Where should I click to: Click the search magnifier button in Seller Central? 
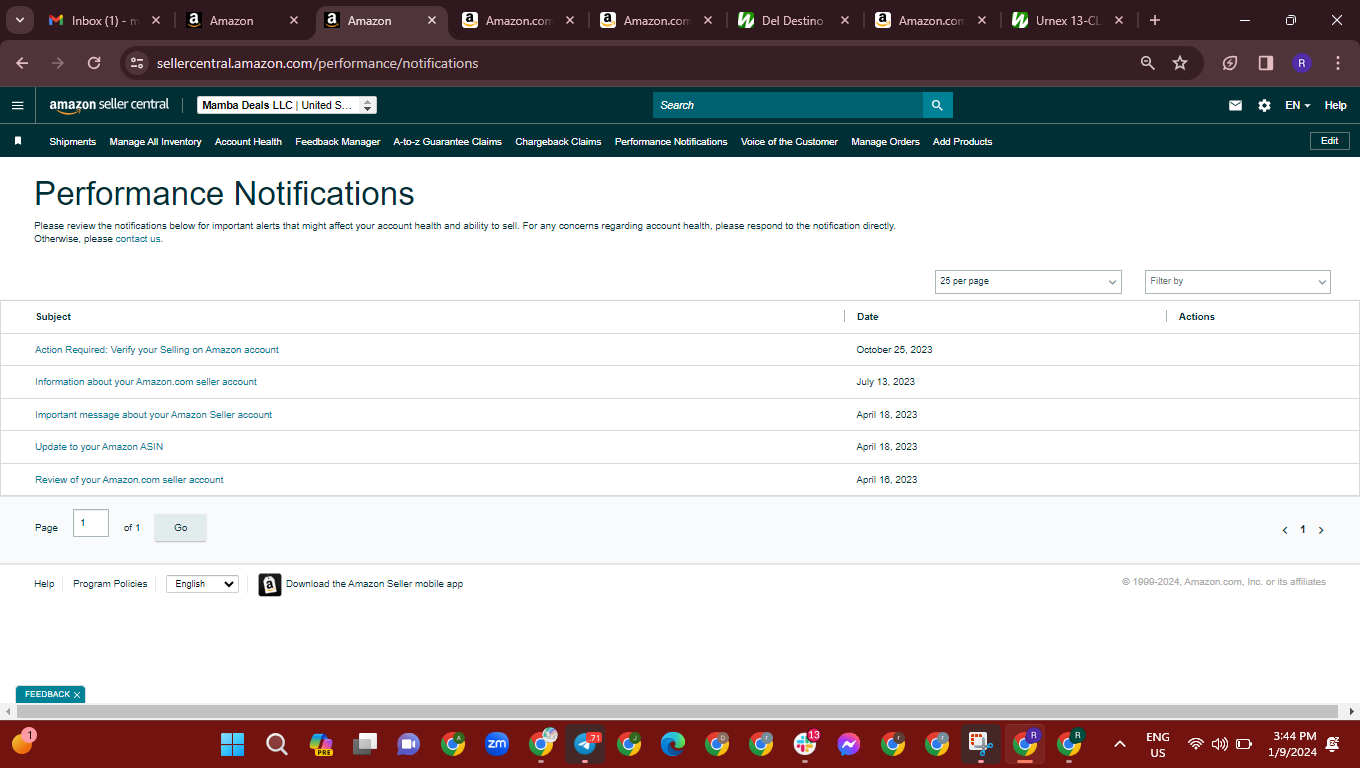(937, 105)
